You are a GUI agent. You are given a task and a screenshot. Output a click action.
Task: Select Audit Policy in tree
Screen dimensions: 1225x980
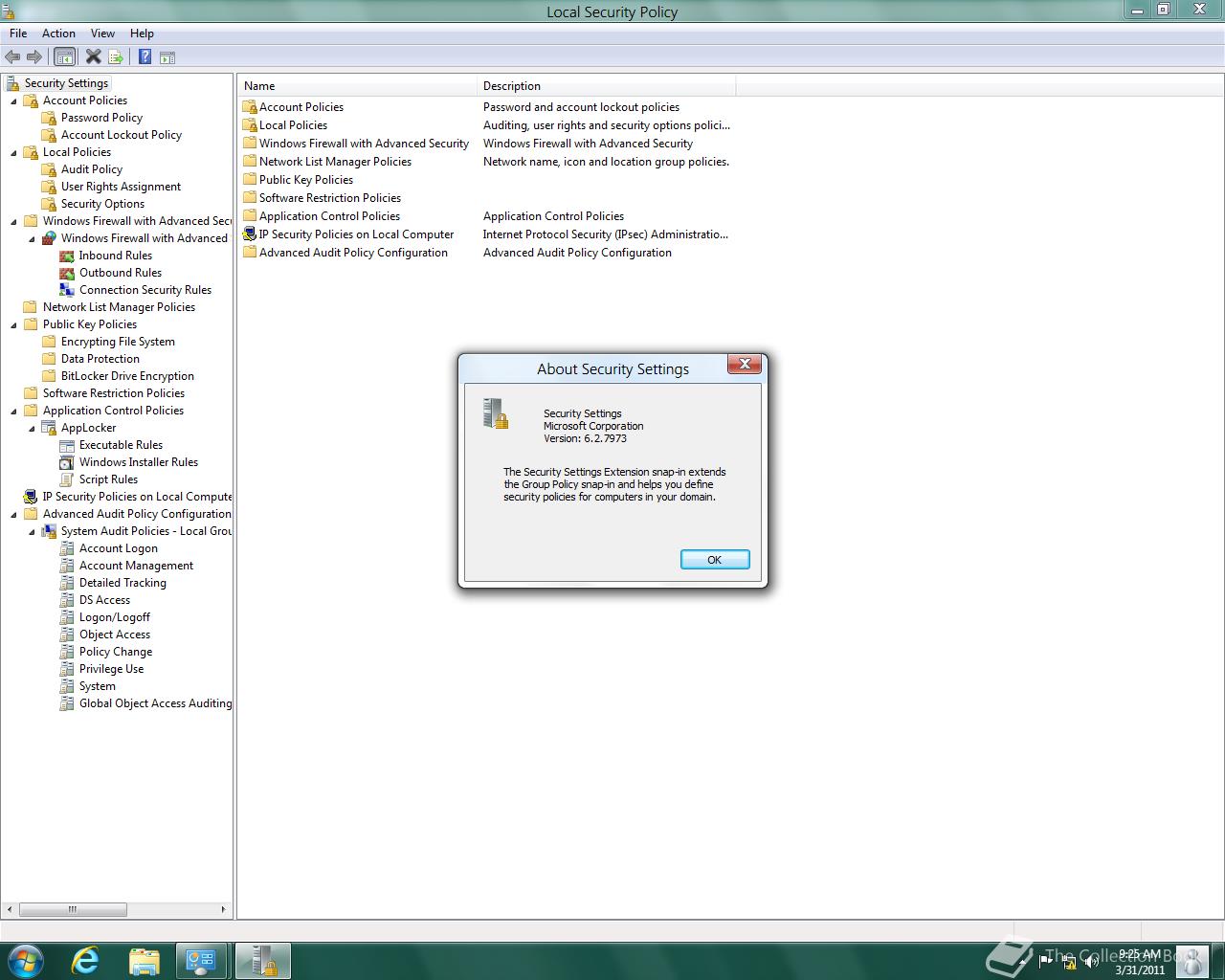click(92, 169)
